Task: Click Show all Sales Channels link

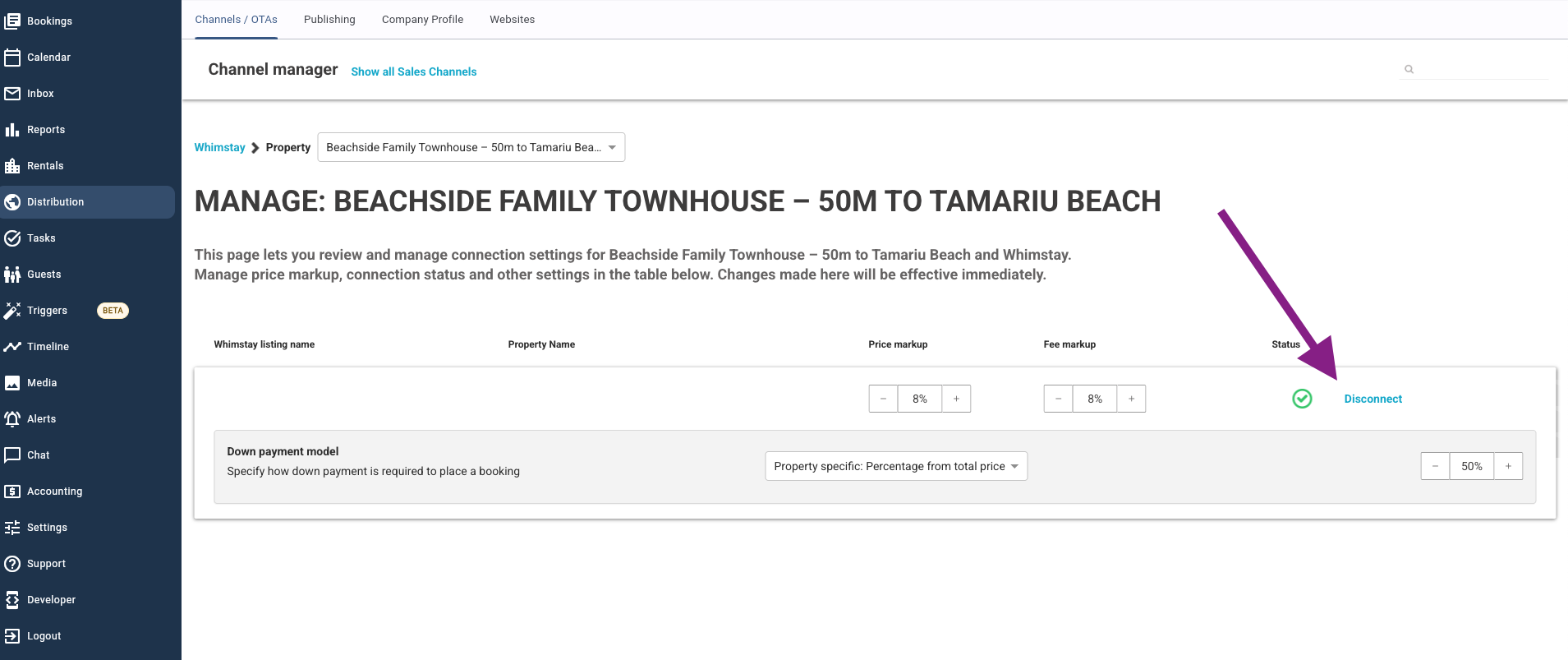Action: [413, 72]
